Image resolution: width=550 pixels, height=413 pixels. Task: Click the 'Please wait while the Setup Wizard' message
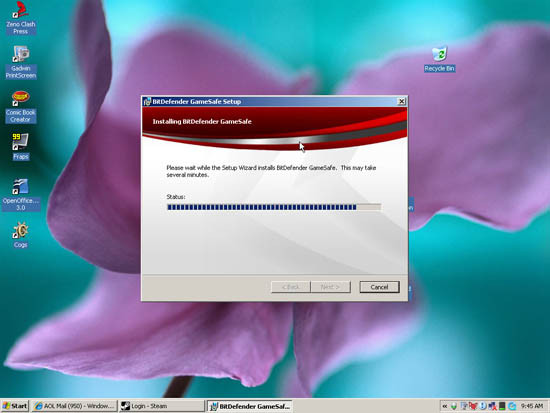coord(271,171)
